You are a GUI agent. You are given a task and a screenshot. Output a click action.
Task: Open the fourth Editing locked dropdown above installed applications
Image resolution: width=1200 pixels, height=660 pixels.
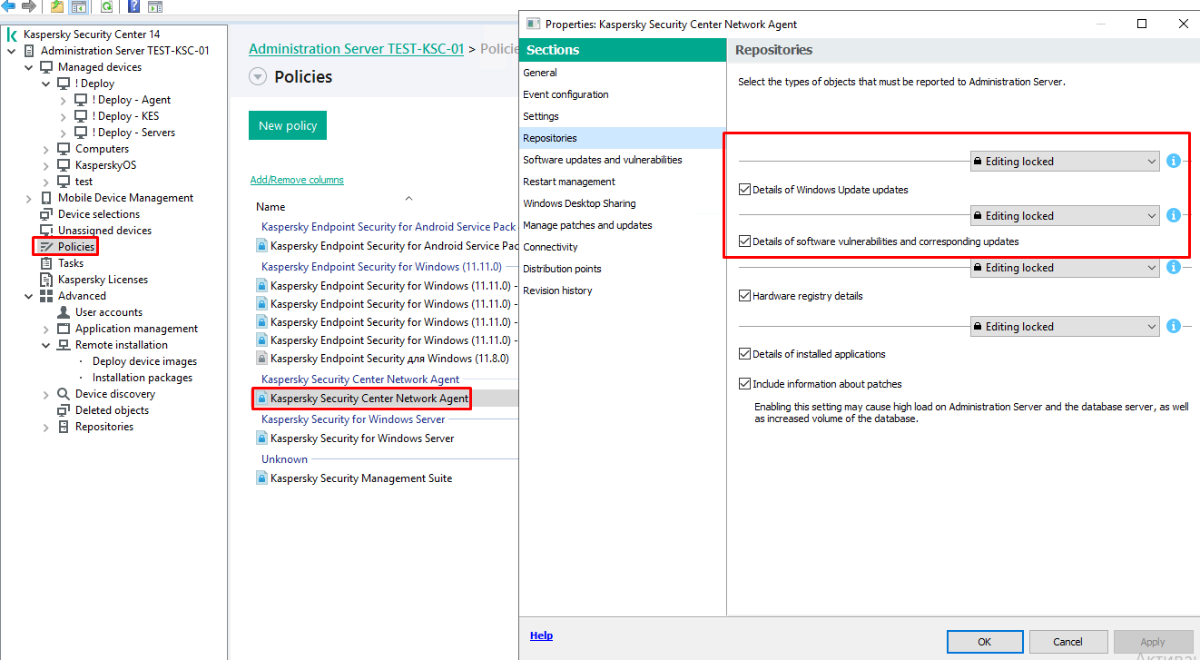pos(1064,326)
